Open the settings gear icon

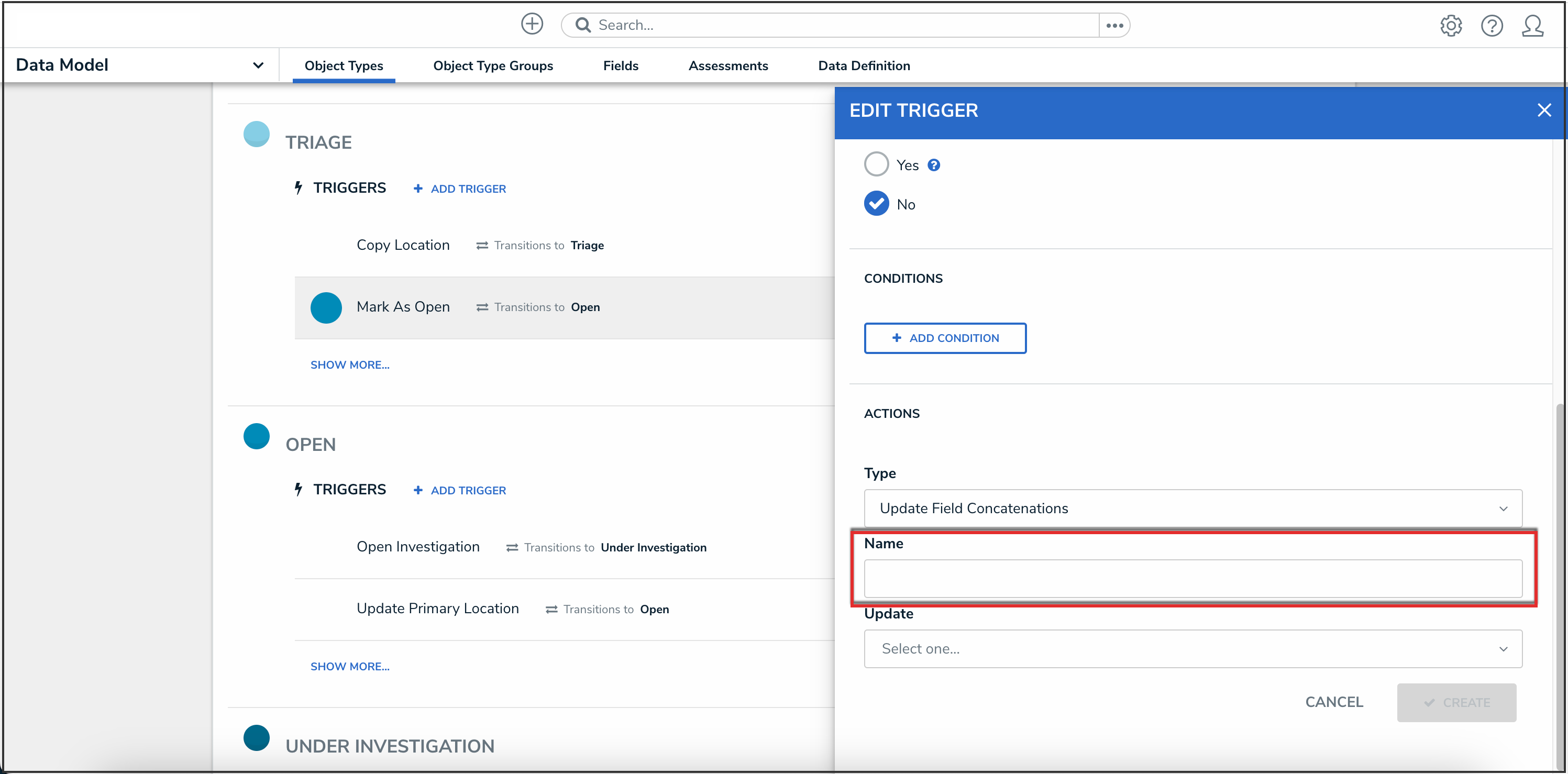(x=1451, y=26)
